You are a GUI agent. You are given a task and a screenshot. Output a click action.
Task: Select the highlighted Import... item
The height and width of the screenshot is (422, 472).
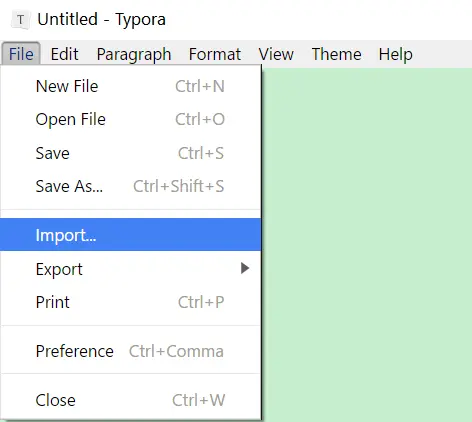130,235
